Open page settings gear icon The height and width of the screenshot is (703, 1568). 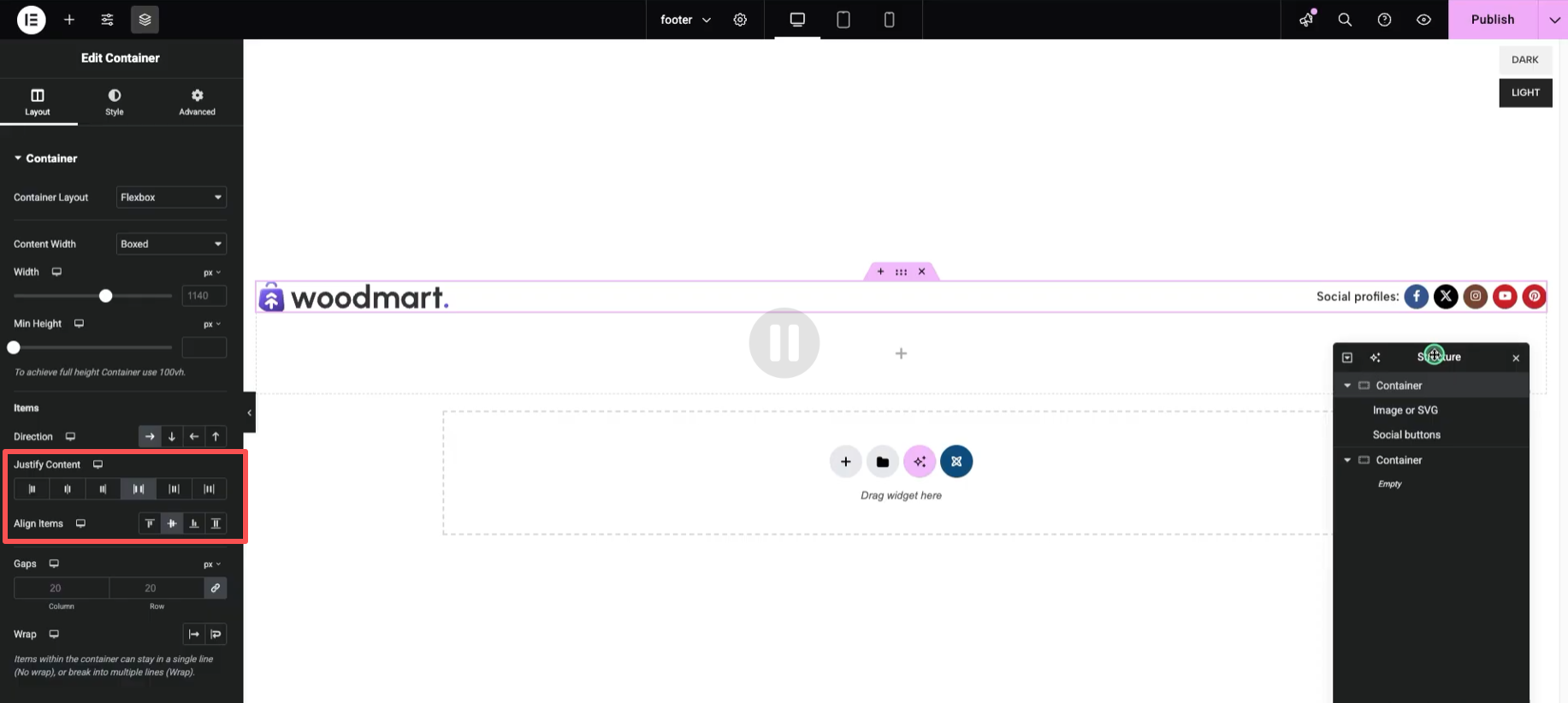click(740, 20)
